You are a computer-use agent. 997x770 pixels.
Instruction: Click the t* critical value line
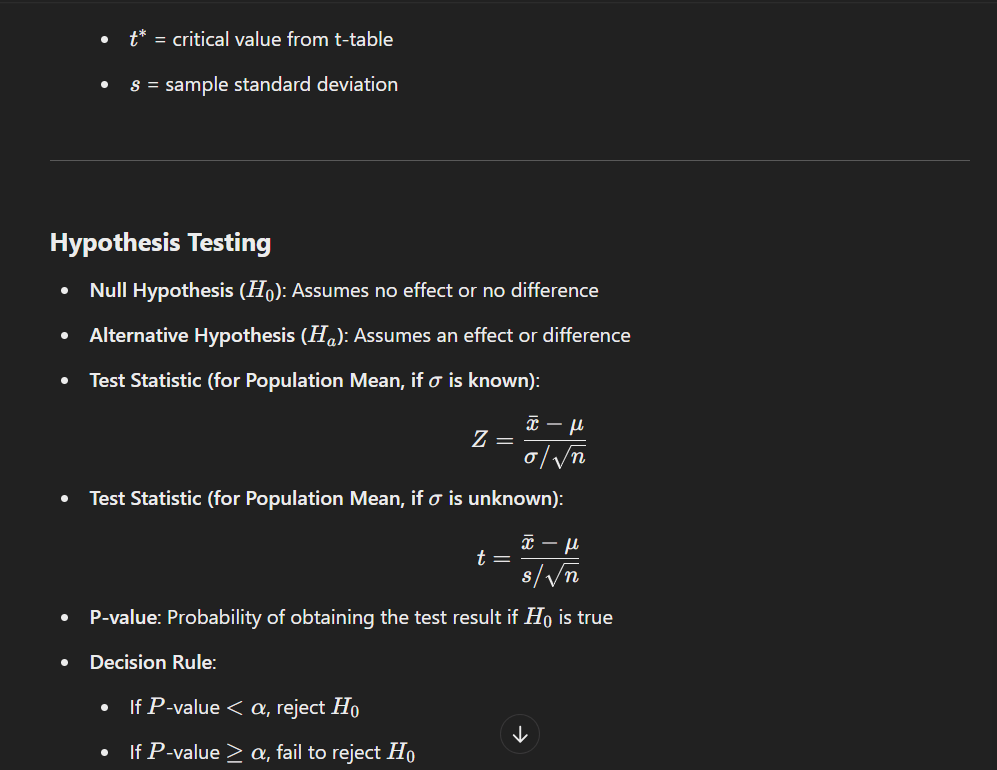pyautogui.click(x=261, y=39)
